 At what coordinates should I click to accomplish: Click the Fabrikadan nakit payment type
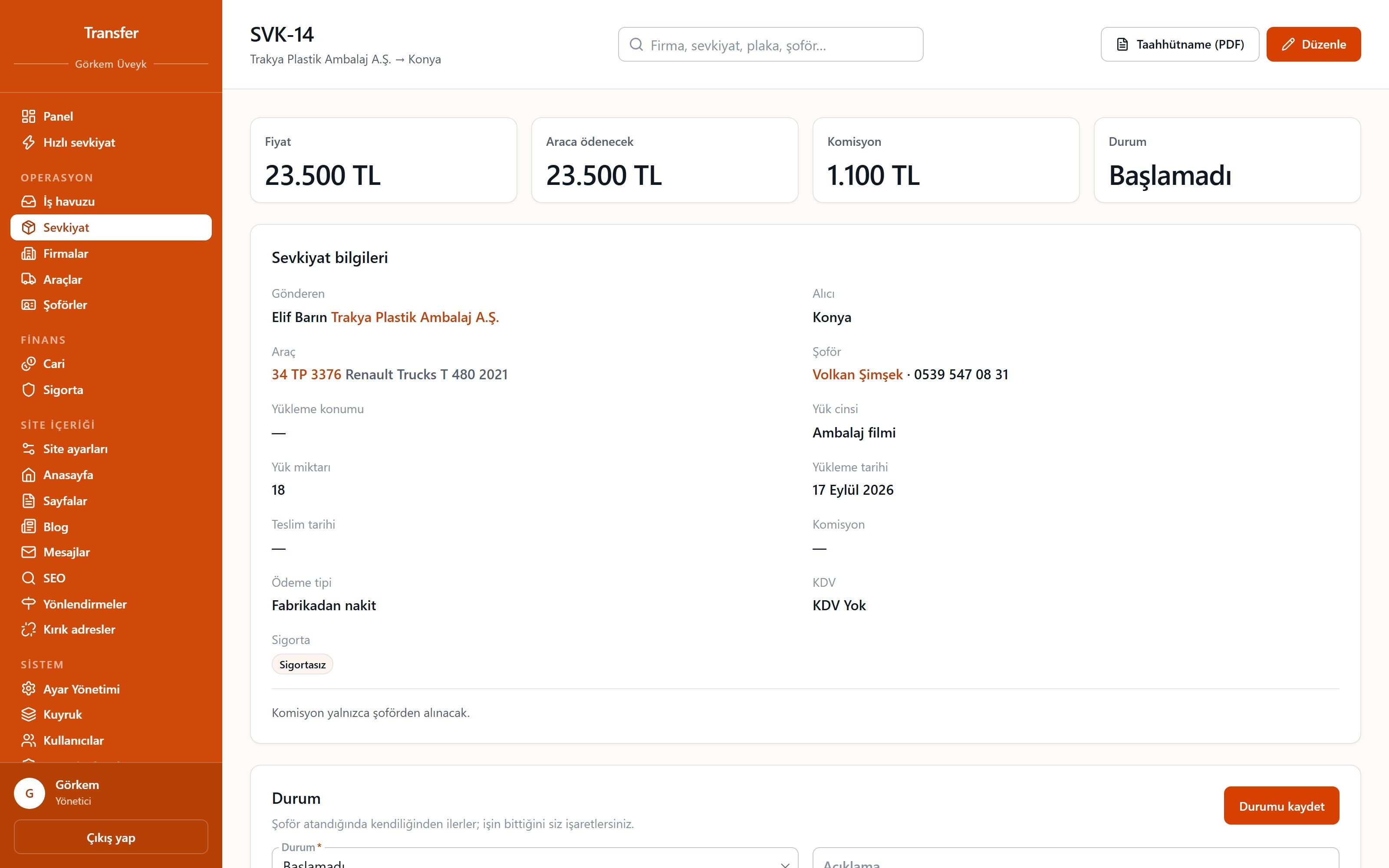point(324,606)
